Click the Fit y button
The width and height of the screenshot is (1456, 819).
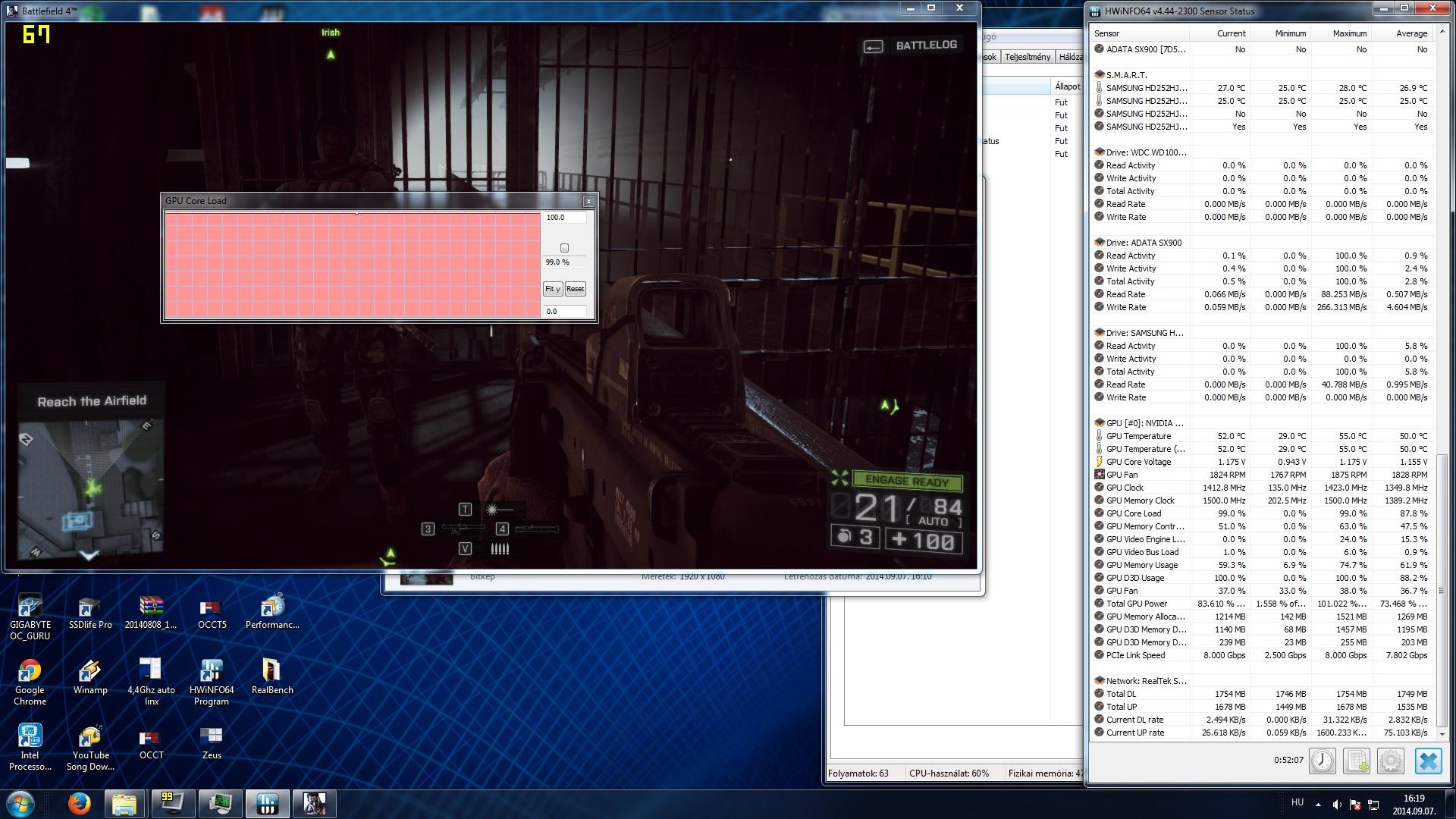click(552, 289)
